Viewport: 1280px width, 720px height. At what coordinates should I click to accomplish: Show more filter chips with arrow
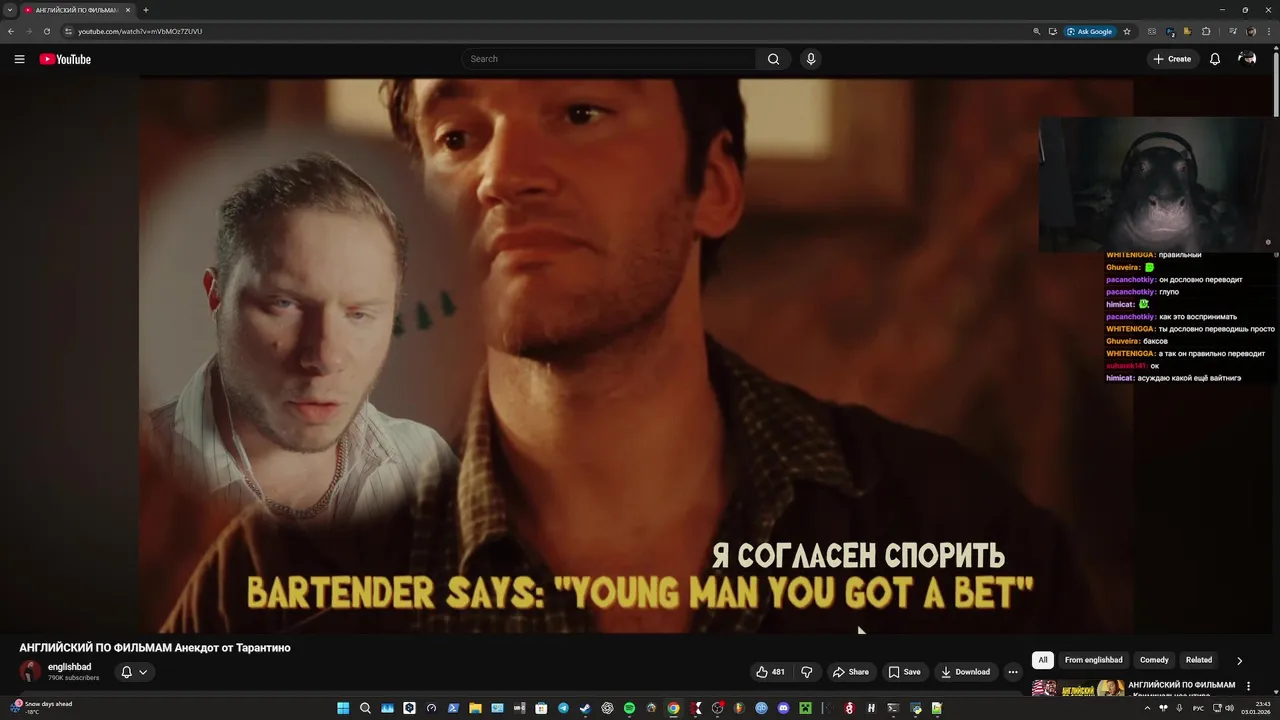pyautogui.click(x=1240, y=660)
